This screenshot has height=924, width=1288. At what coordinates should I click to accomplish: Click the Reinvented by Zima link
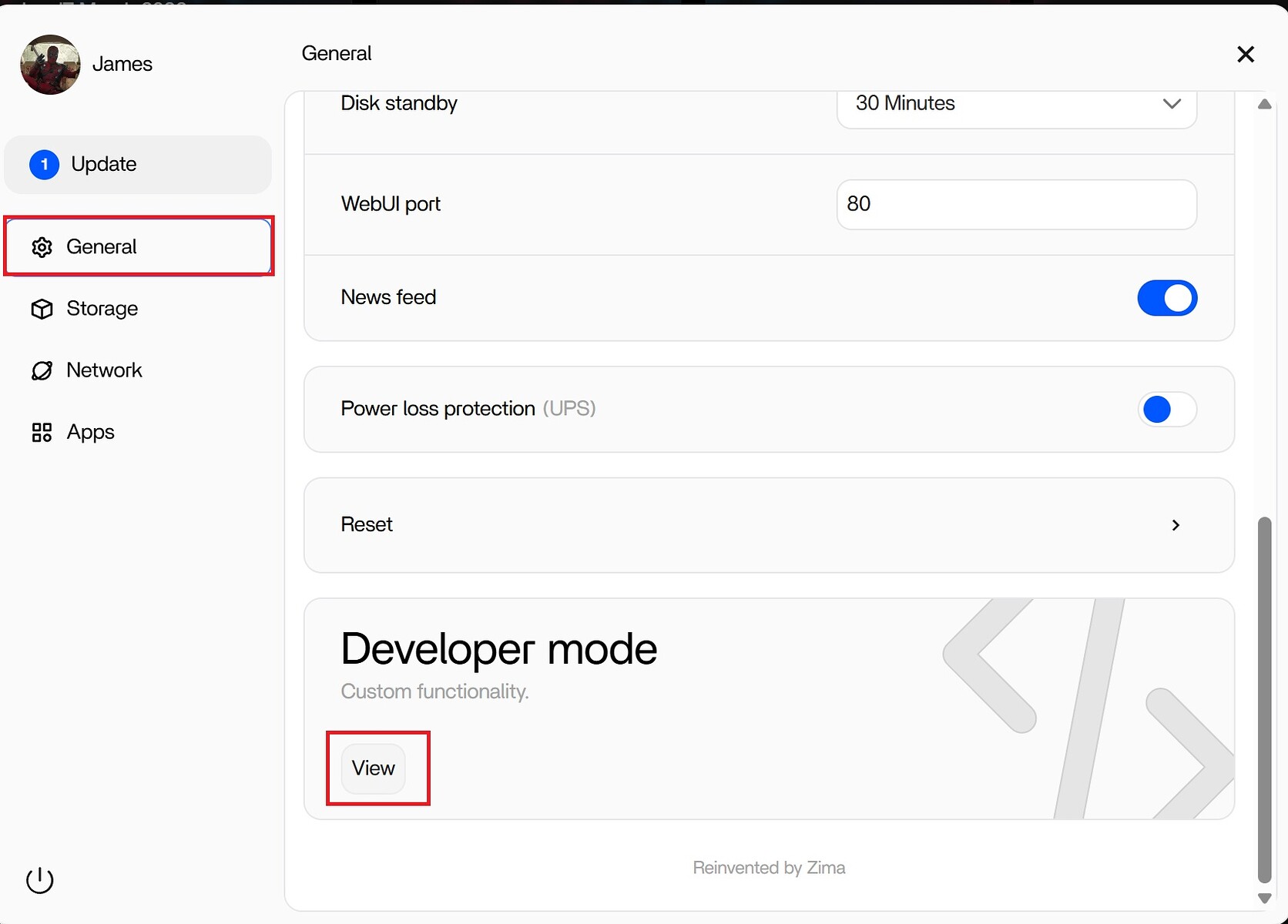click(769, 868)
